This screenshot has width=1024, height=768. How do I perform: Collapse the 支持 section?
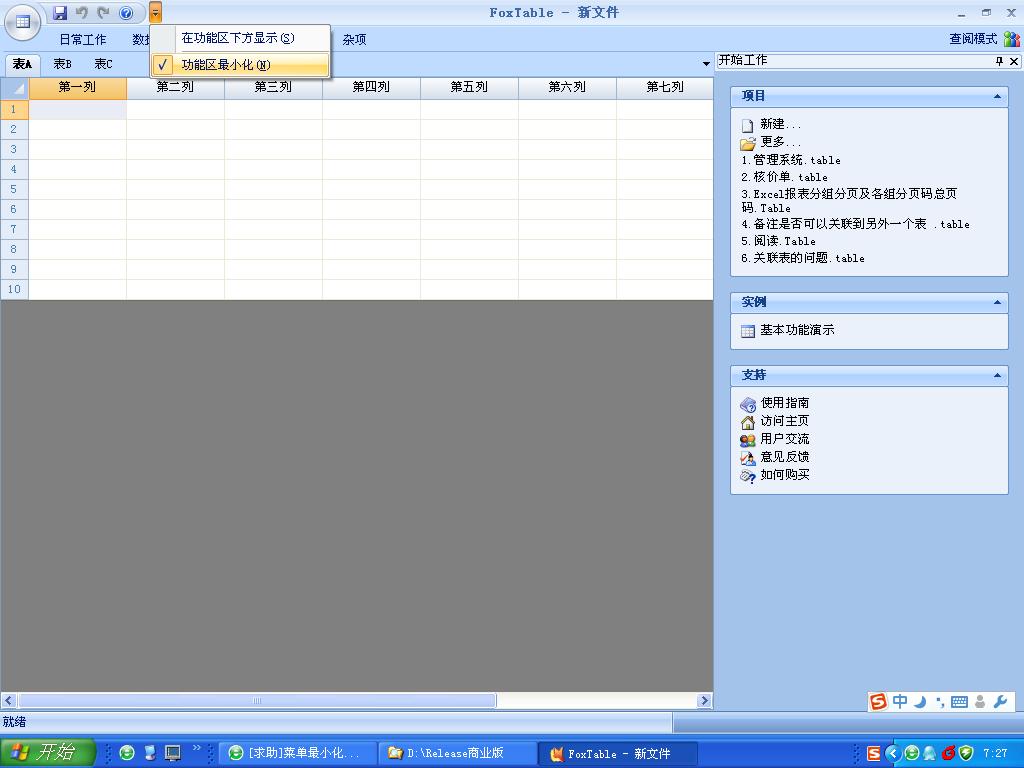(x=997, y=376)
